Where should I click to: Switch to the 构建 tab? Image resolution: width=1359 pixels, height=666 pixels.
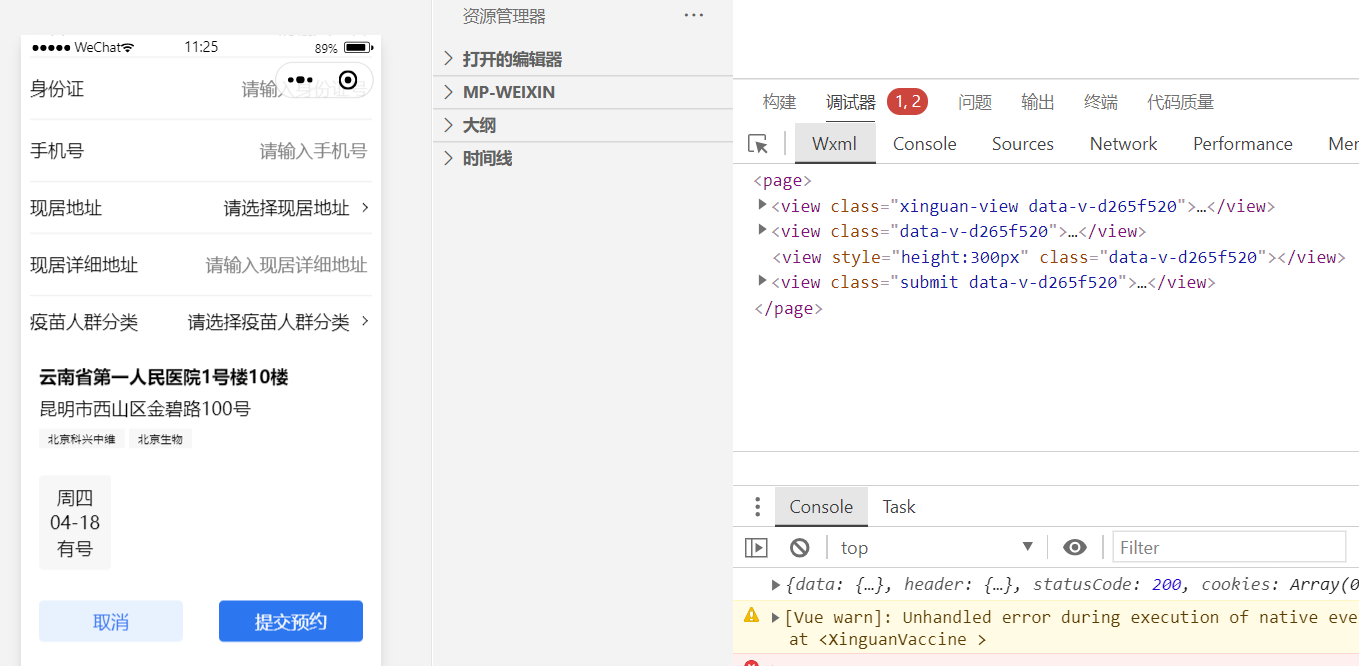(779, 102)
